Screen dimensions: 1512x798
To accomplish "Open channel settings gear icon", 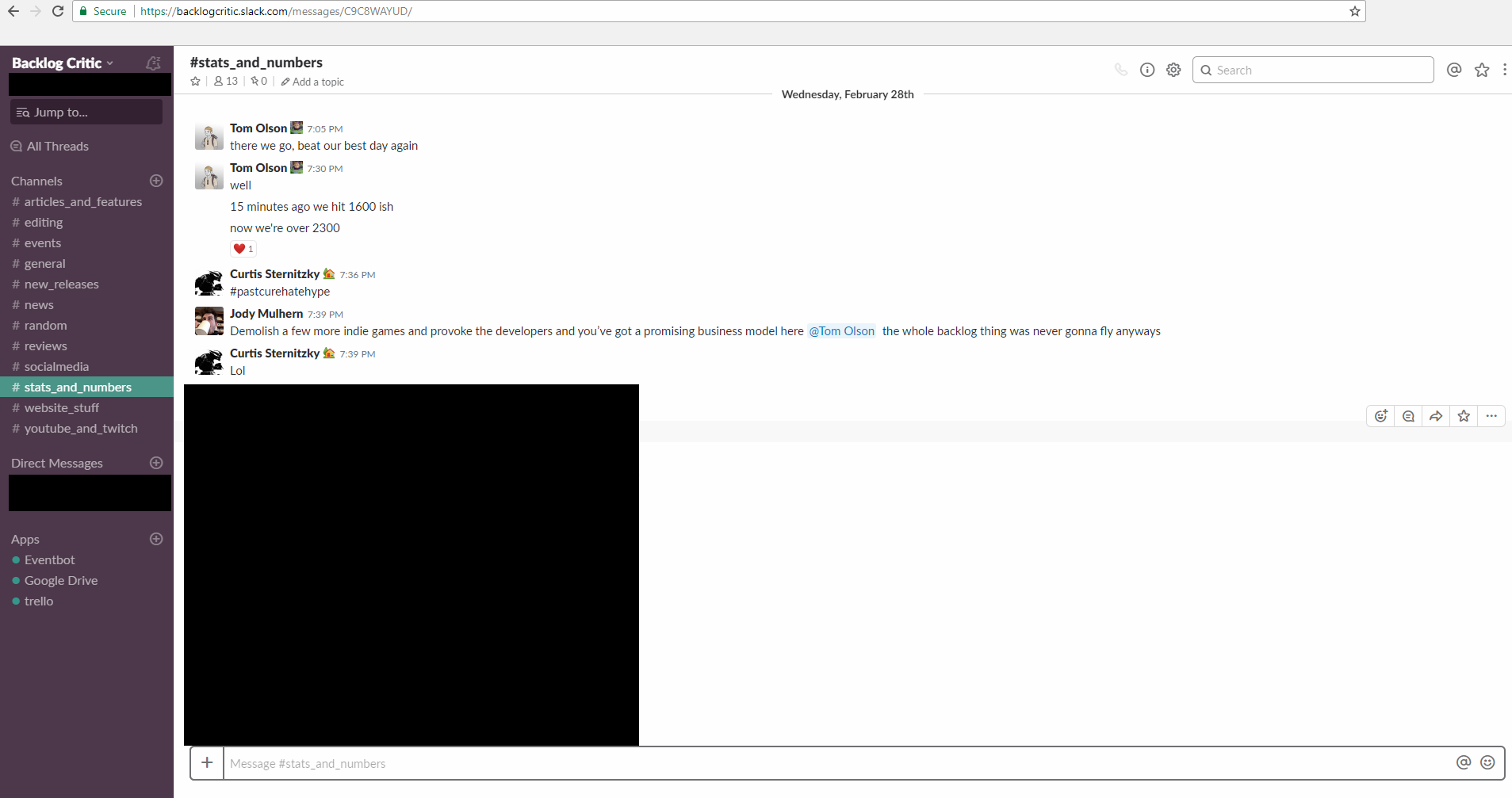I will (1173, 70).
